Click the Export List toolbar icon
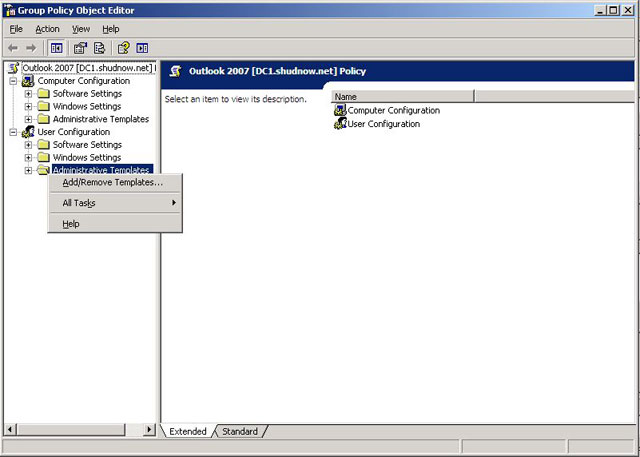The width and height of the screenshot is (640, 457). coord(100,48)
